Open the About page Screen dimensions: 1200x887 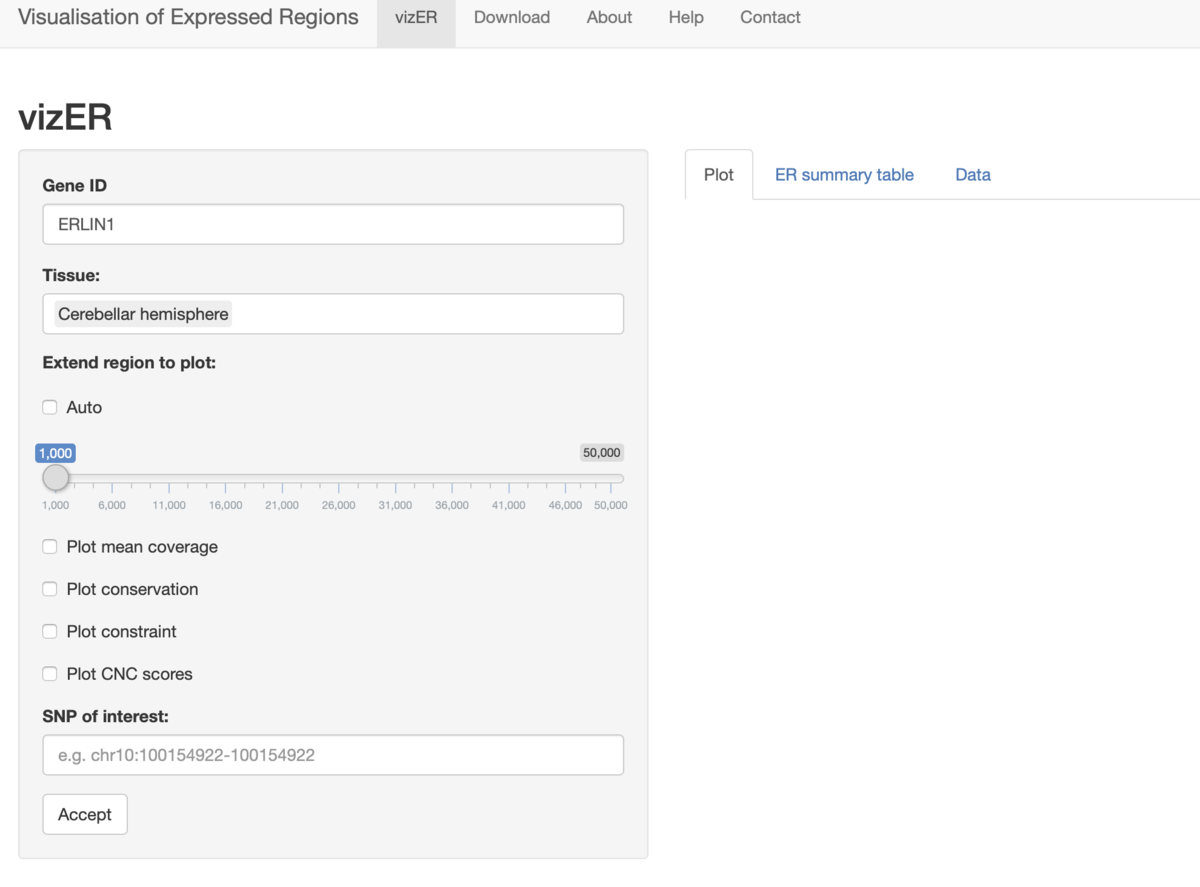tap(609, 17)
